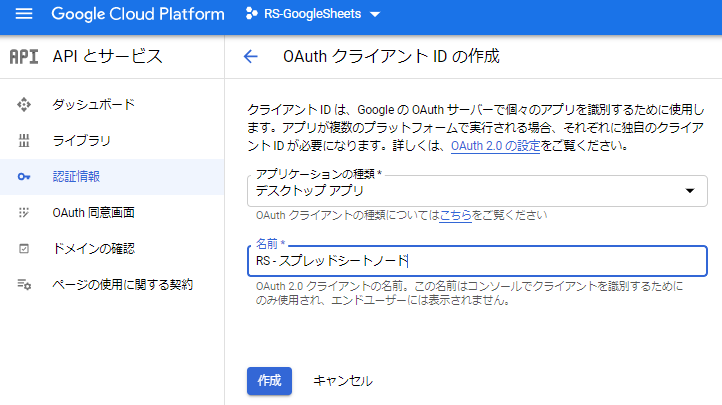Image resolution: width=722 pixels, height=405 pixels.
Task: Click the OAuth クライアント ID の作成 title
Action: (x=391, y=56)
